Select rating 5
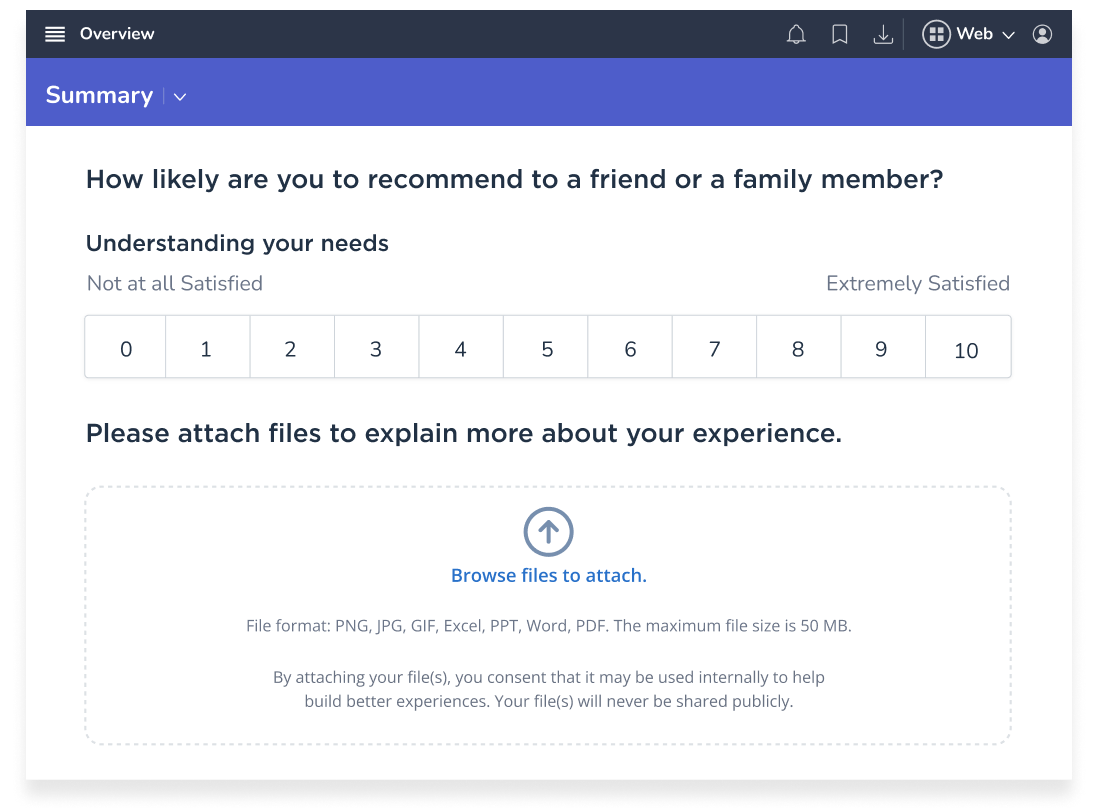Screen dimensions: 1104x808 point(546,347)
